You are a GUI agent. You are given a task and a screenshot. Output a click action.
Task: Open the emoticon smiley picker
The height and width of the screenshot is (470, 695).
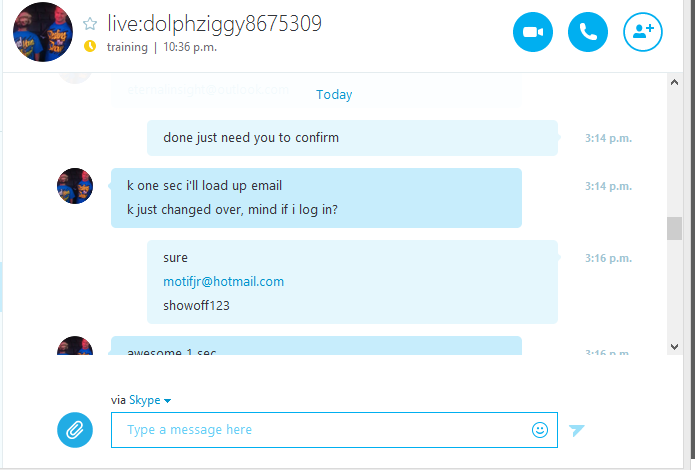point(540,430)
